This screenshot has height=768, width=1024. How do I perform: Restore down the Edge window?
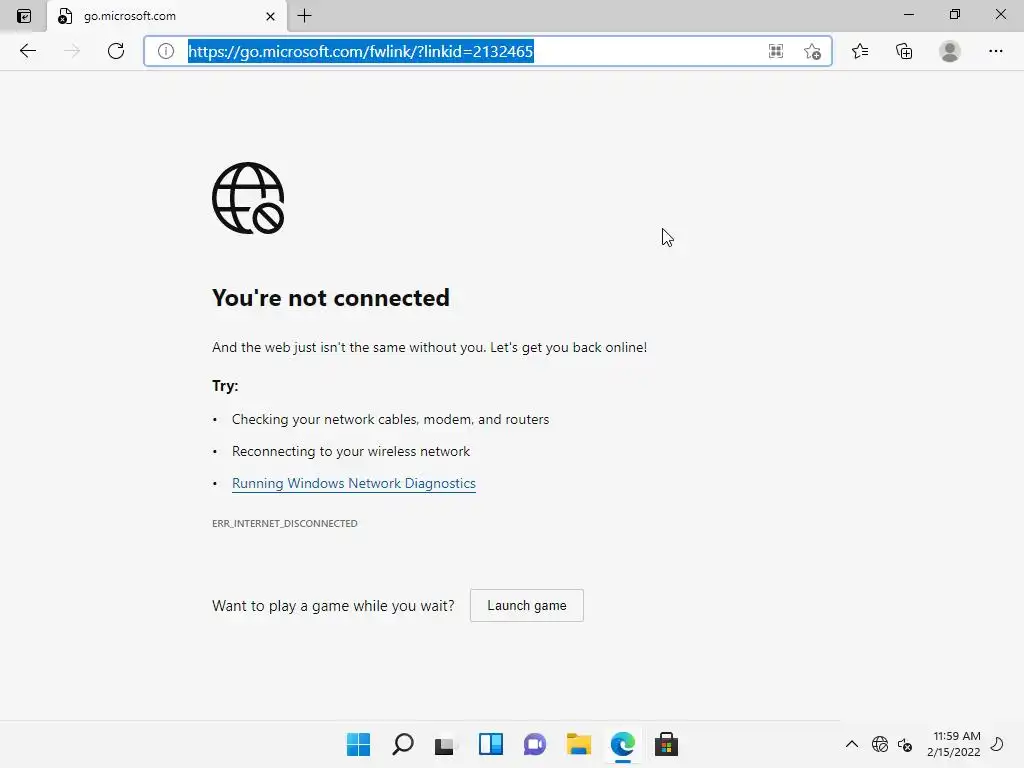click(x=954, y=14)
